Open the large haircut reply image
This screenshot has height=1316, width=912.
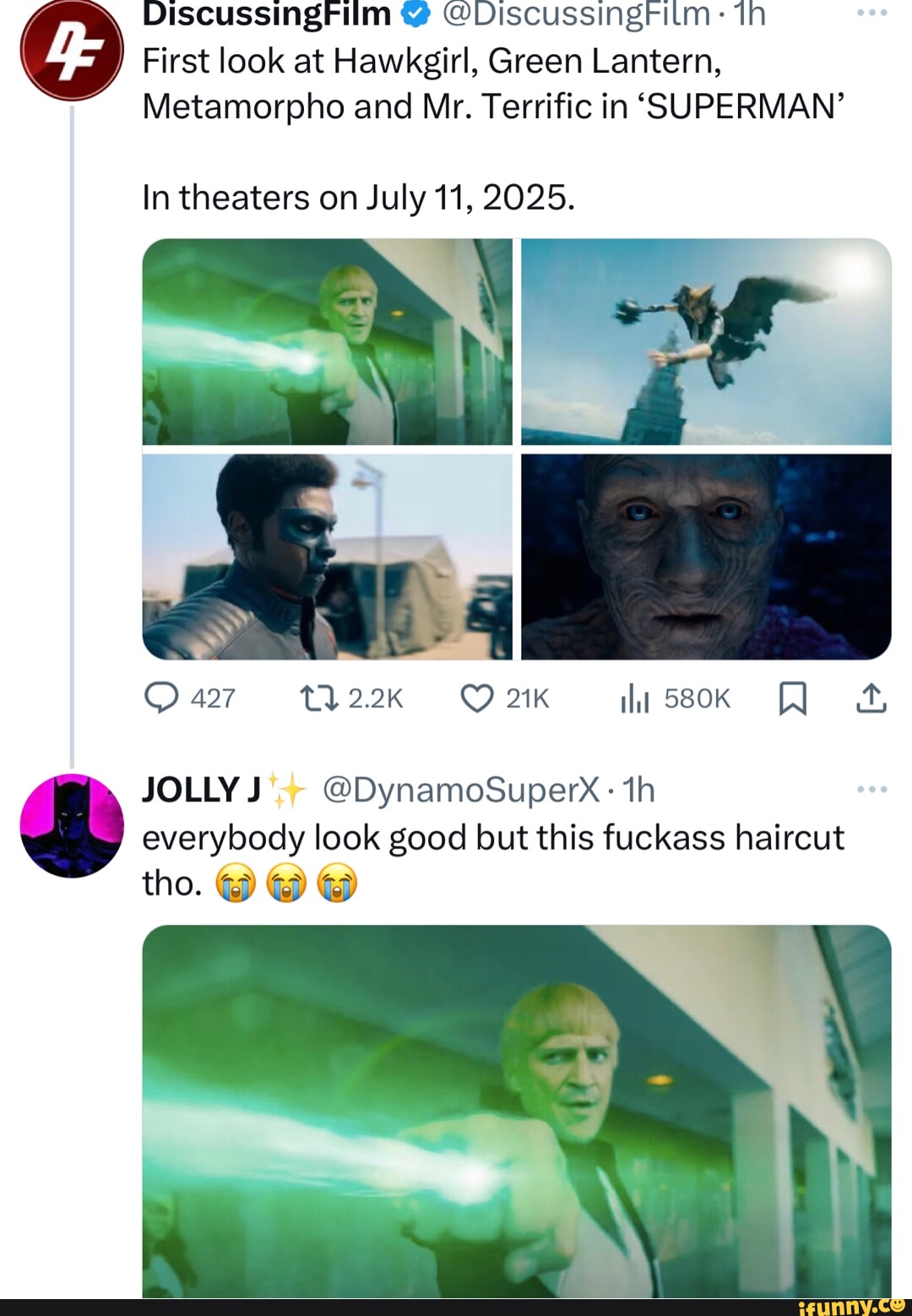pos(517,1111)
